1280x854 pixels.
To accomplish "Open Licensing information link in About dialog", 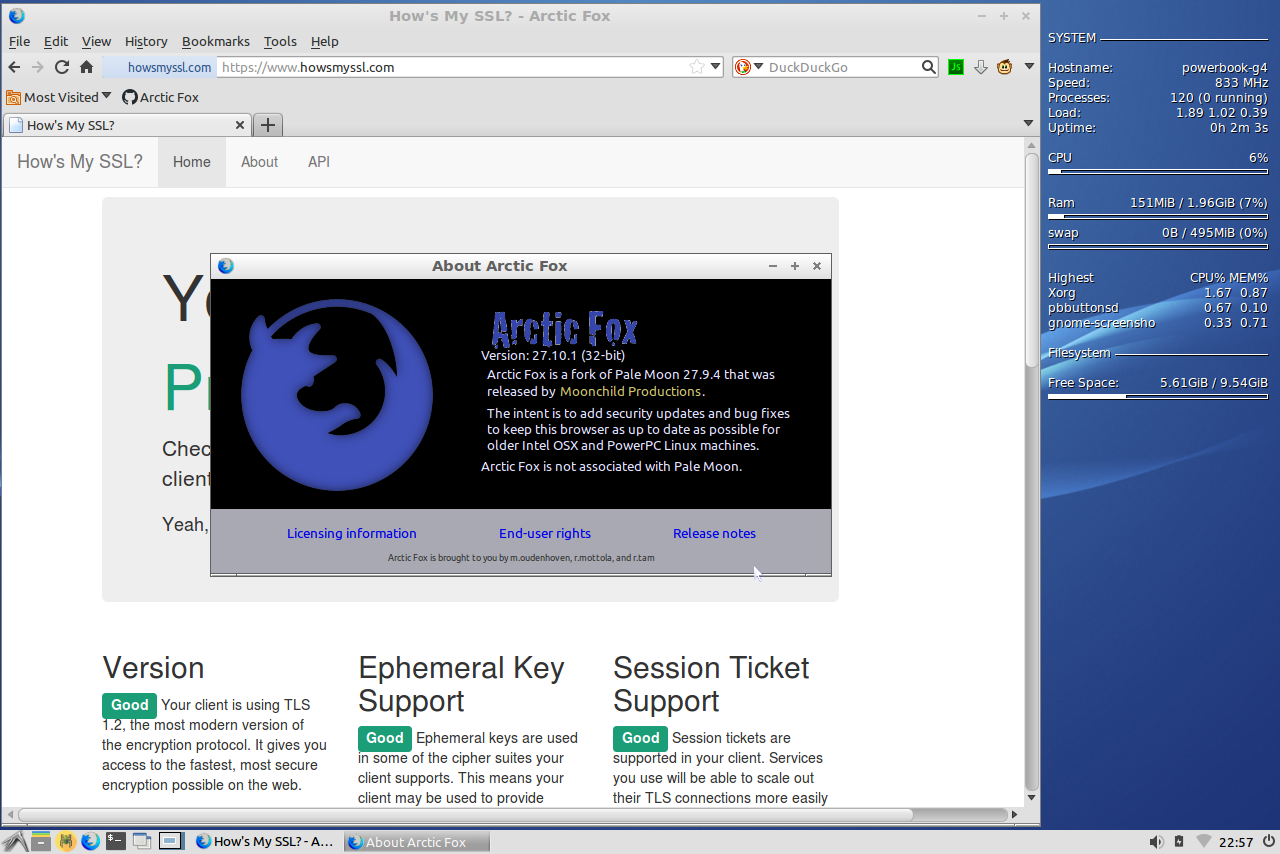I will pyautogui.click(x=352, y=533).
